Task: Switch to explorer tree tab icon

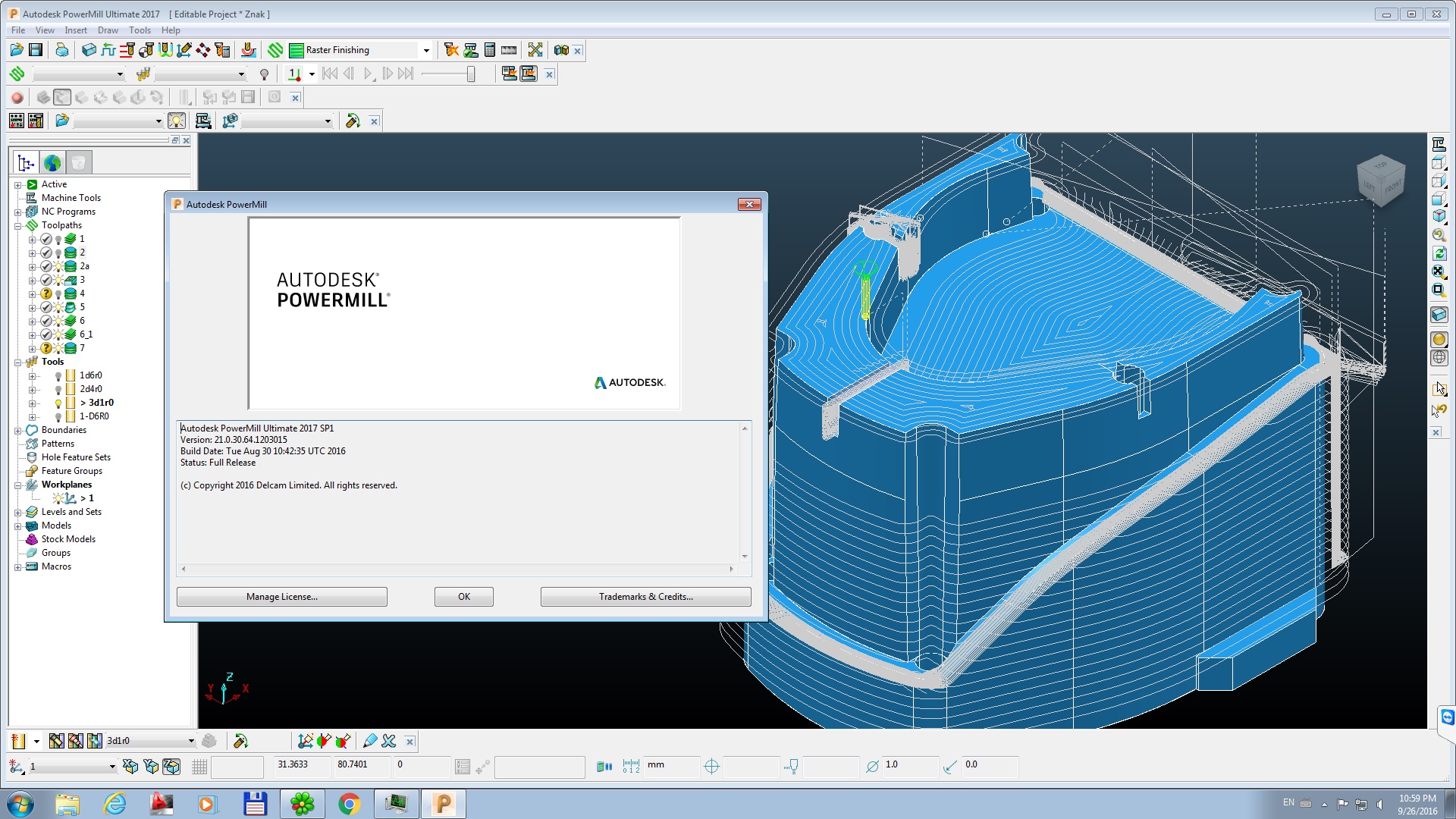Action: (26, 162)
